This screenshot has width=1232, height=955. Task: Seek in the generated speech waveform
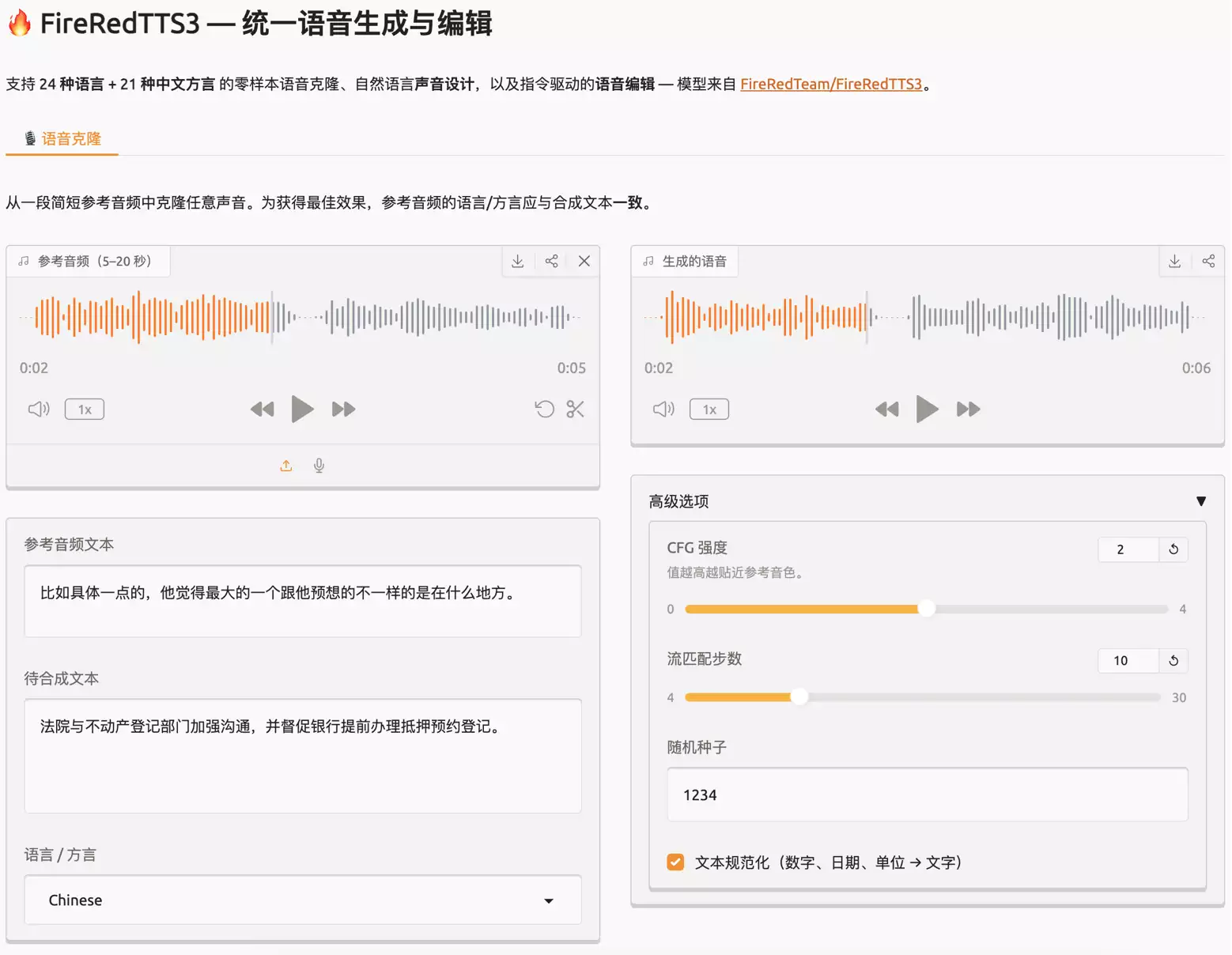pyautogui.click(x=927, y=317)
